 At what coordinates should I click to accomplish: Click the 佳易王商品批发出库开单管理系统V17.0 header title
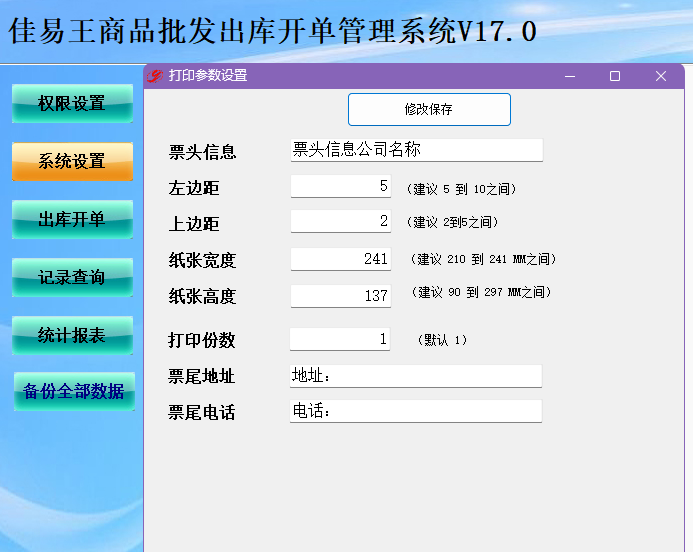point(273,31)
